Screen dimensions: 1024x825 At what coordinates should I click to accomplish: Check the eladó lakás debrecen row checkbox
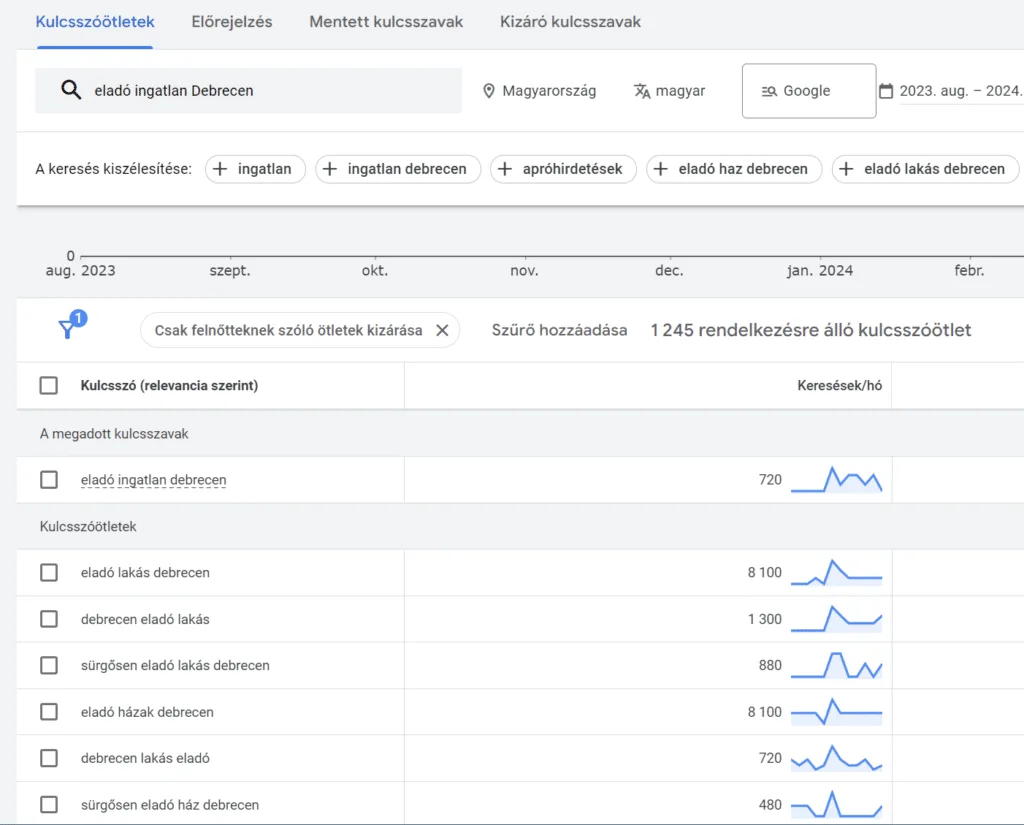tap(49, 572)
